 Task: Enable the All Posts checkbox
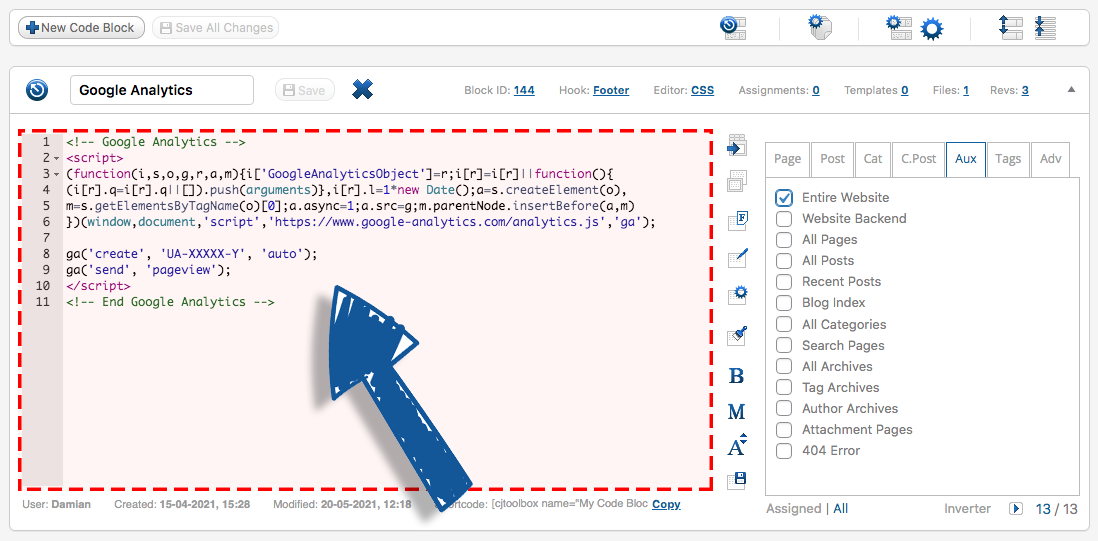point(784,261)
